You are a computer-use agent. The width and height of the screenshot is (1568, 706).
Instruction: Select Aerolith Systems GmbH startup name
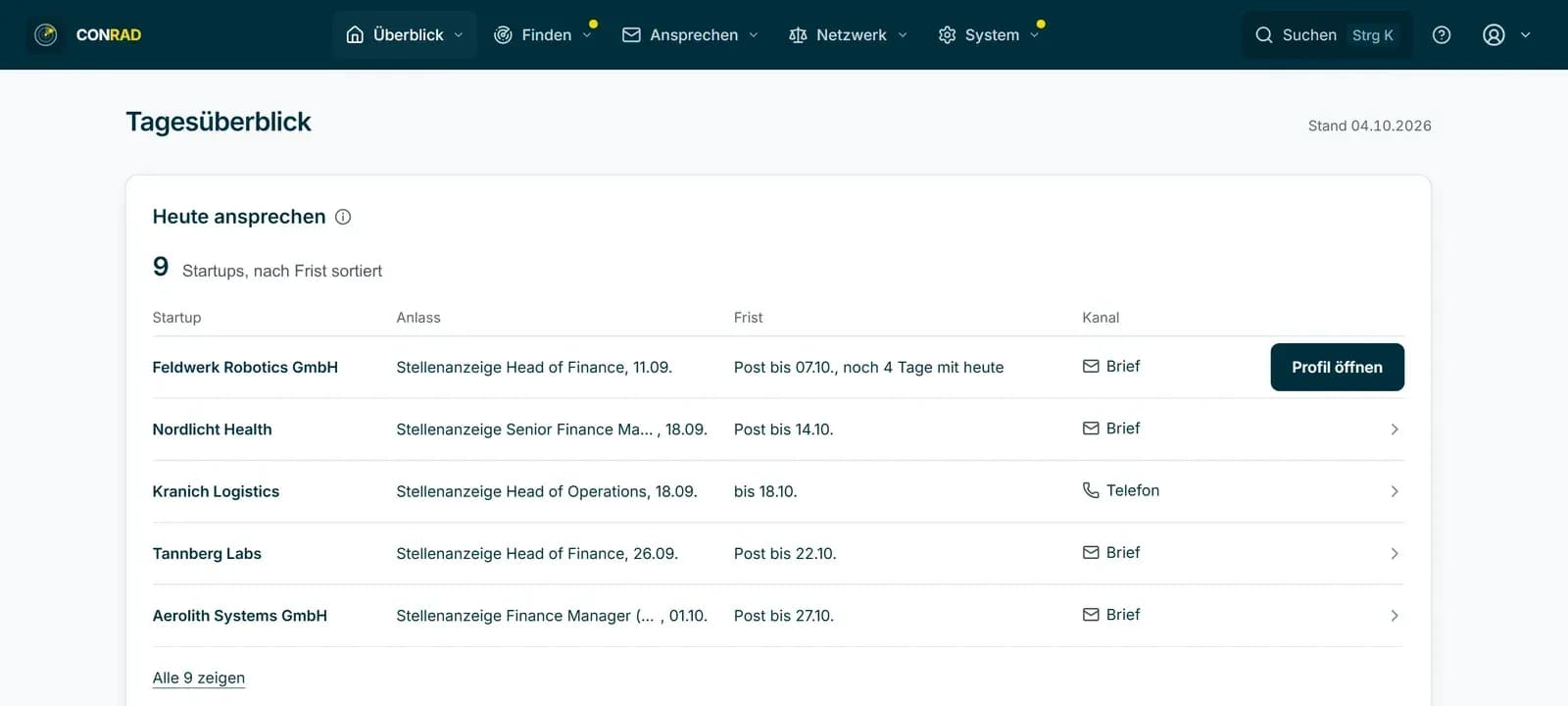coord(240,616)
